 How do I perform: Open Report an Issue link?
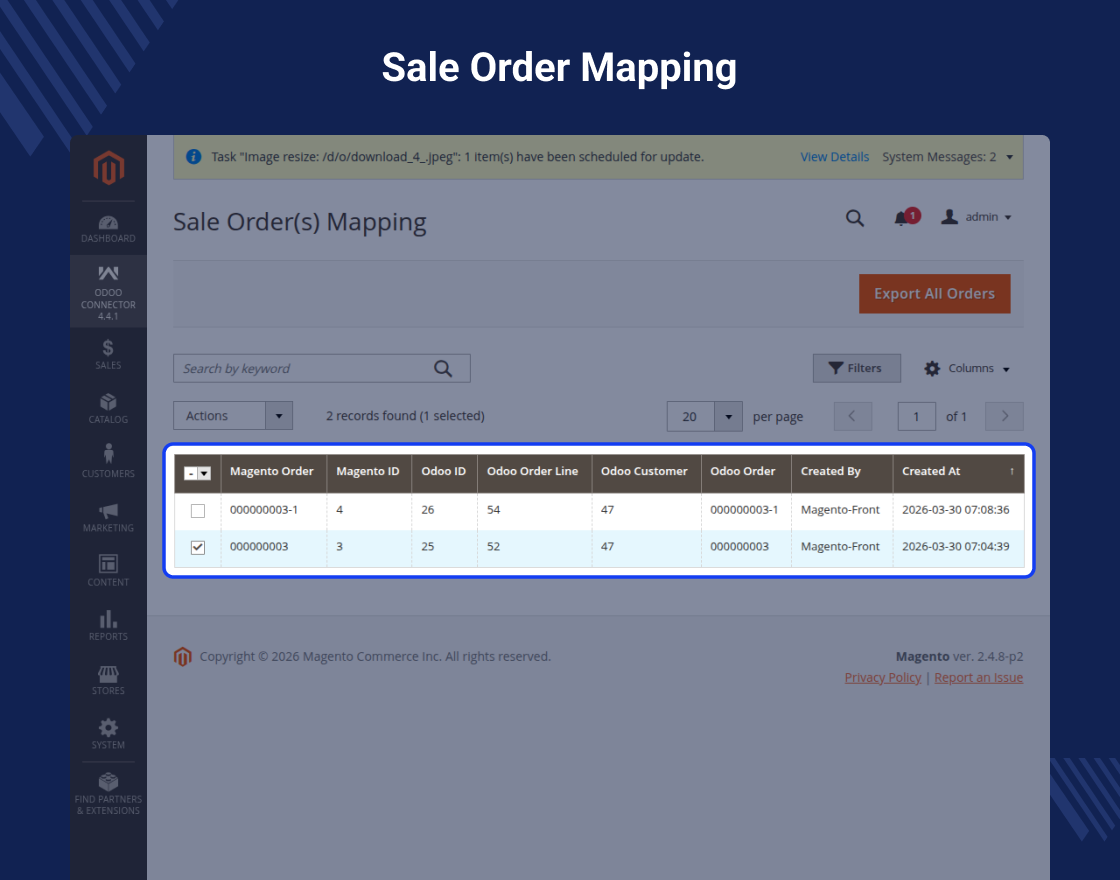click(x=979, y=678)
